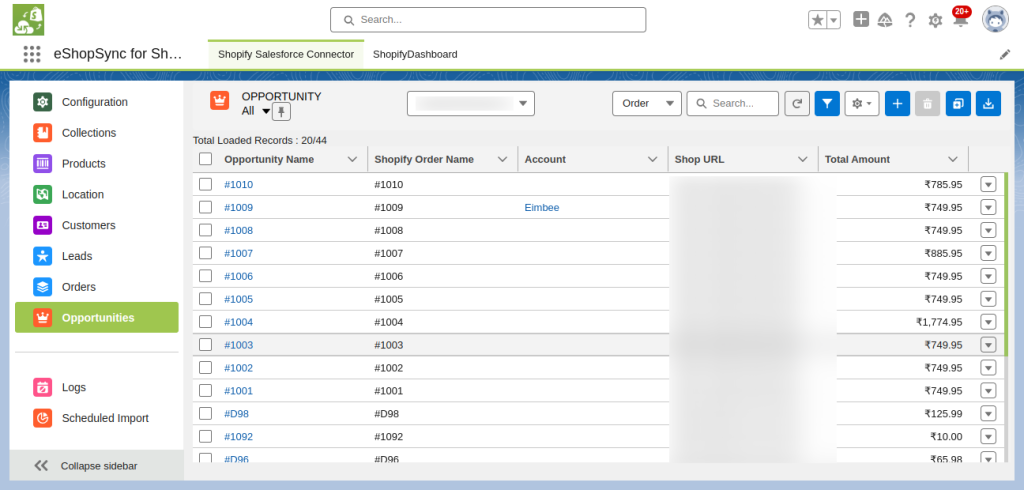Open Configuration in the sidebar

[x=96, y=102]
